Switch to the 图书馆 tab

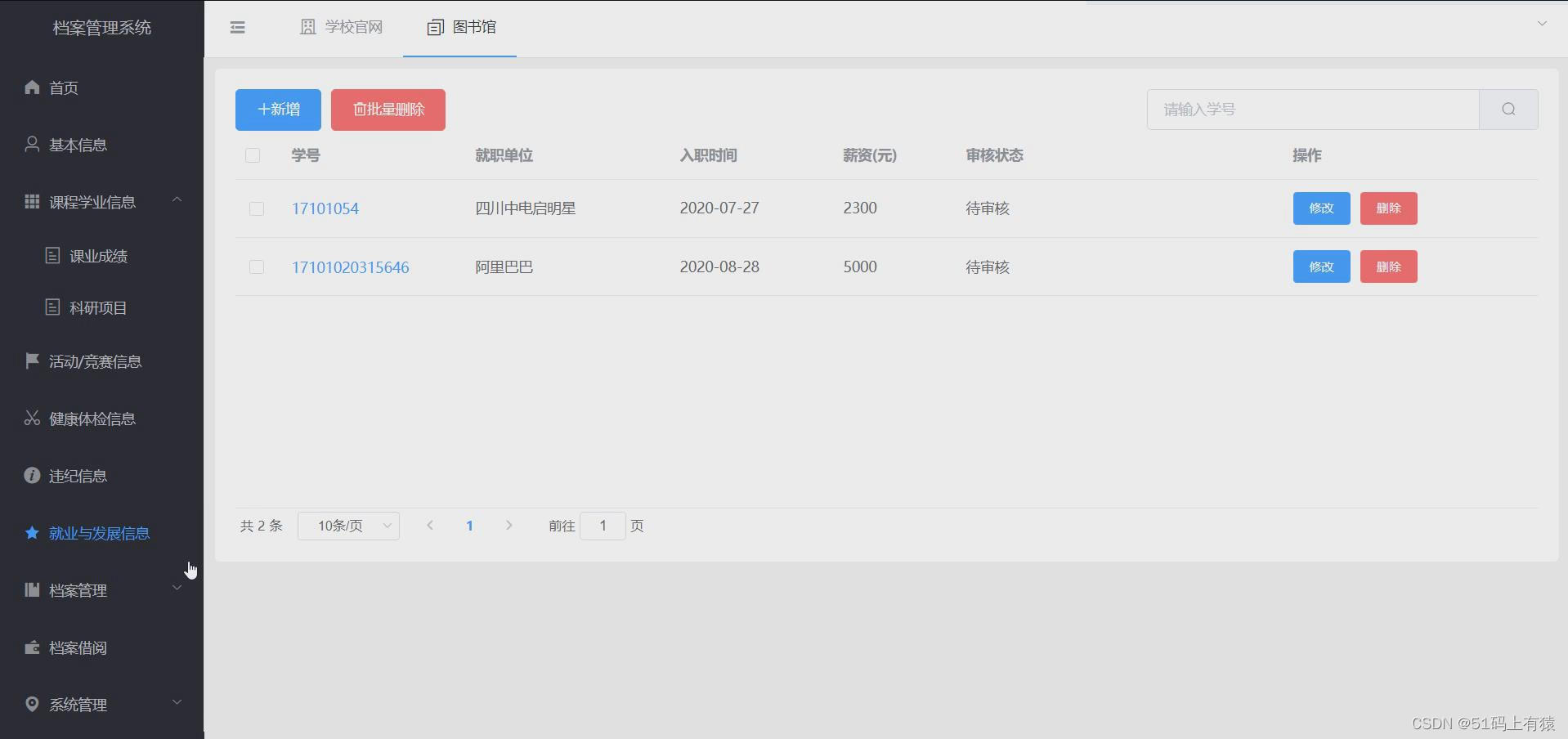click(460, 28)
